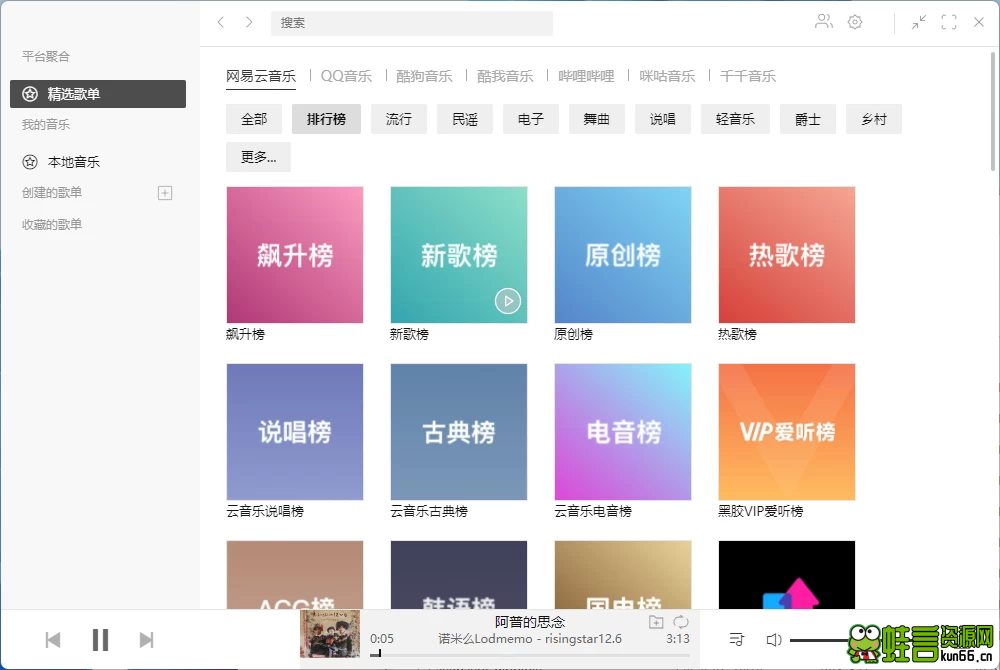Switch to fullscreen via the expand icon
The height and width of the screenshot is (670, 1000).
click(948, 21)
